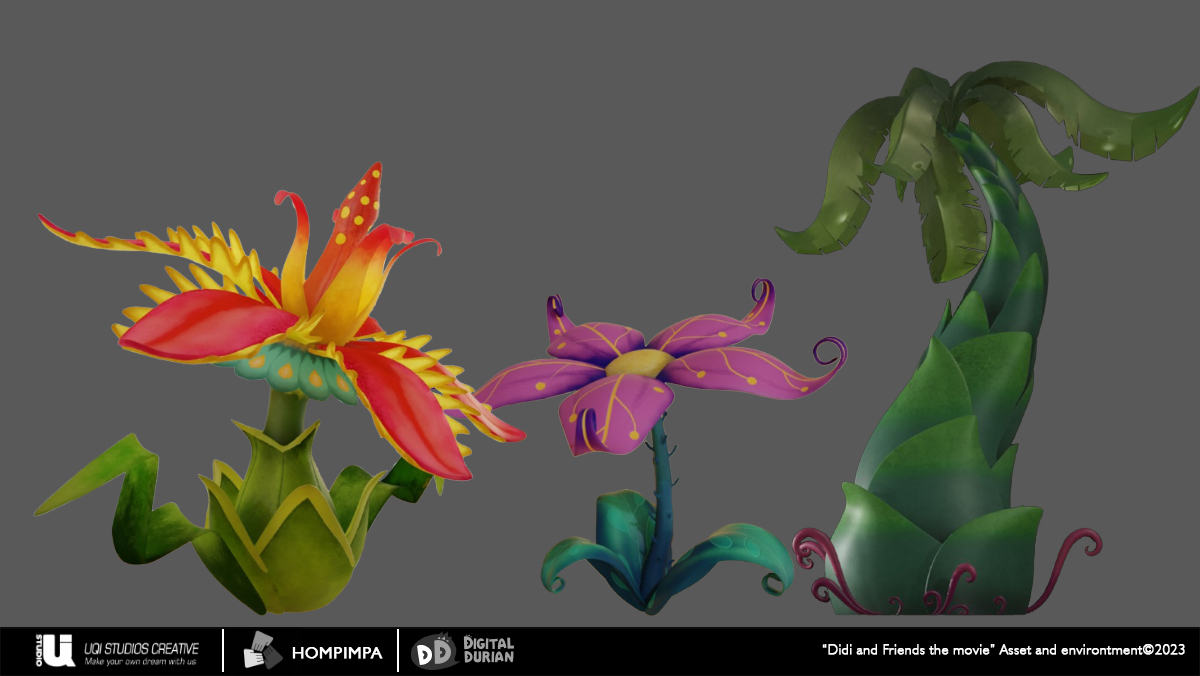Click the UQI Studio logo icon

[x=55, y=650]
